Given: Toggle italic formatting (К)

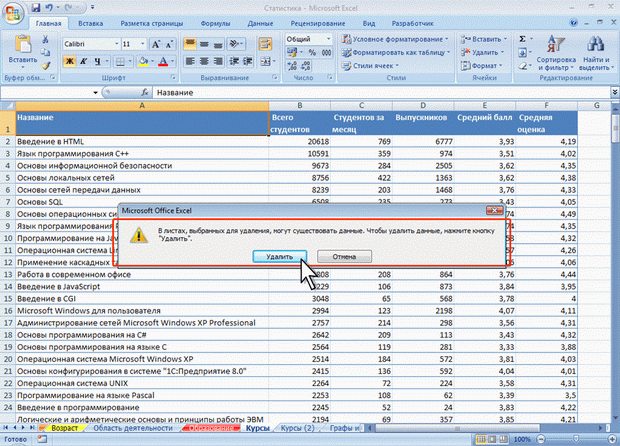Looking at the screenshot, I should pyautogui.click(x=84, y=61).
